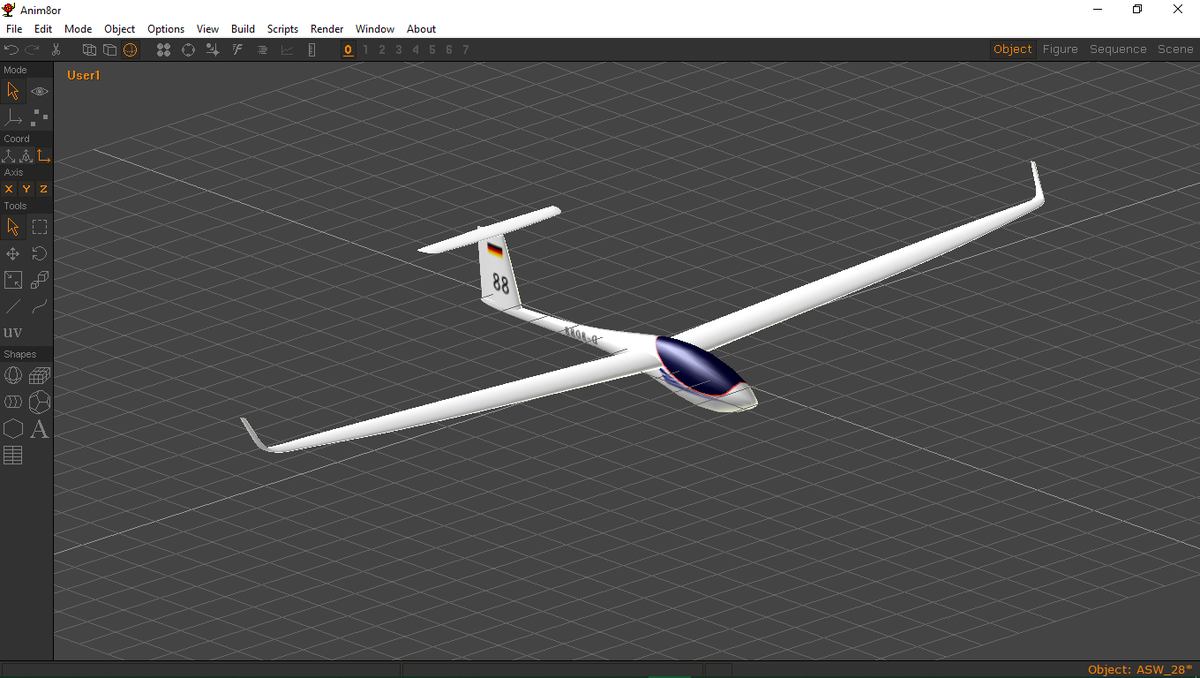The width and height of the screenshot is (1200, 678).
Task: Choose screen coordinate system icon
Action: [43, 156]
